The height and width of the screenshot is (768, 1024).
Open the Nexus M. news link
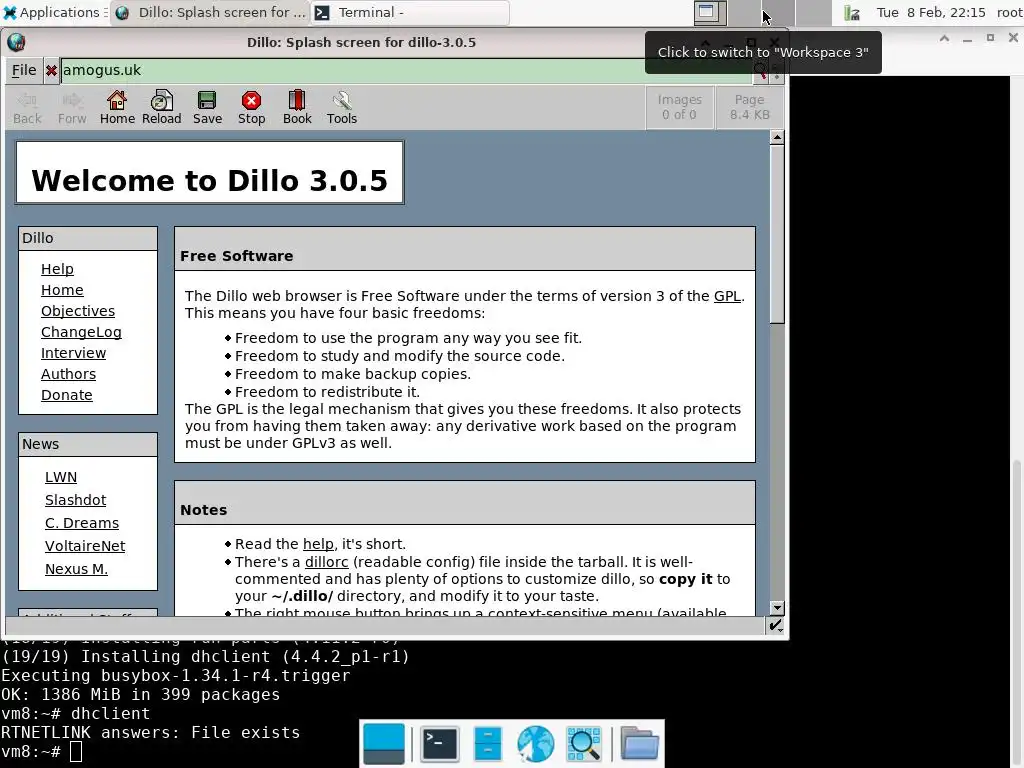click(x=76, y=569)
